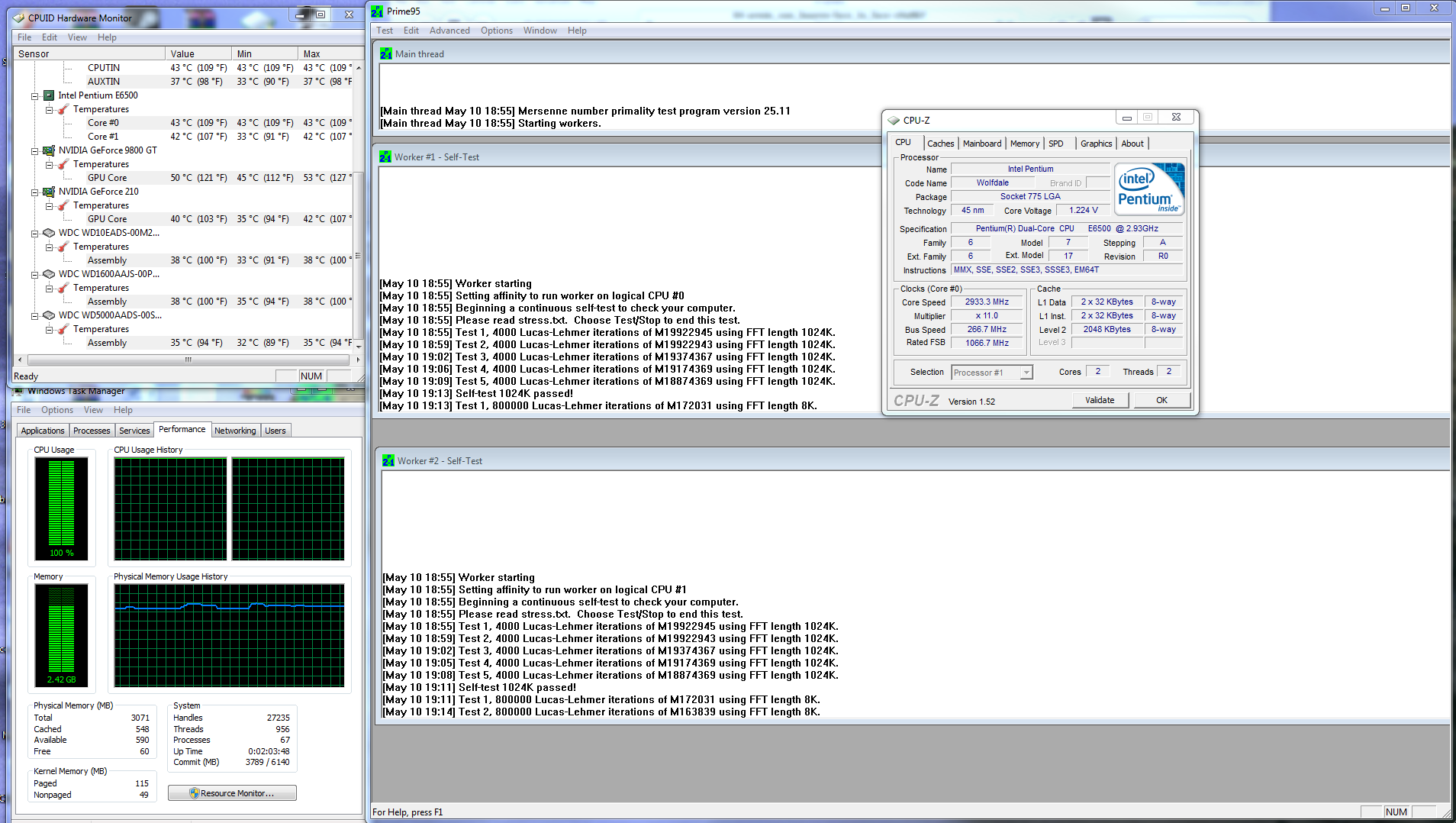The image size is (1456, 823).
Task: Click thermometer icon under GeForce 210
Action: [63, 205]
